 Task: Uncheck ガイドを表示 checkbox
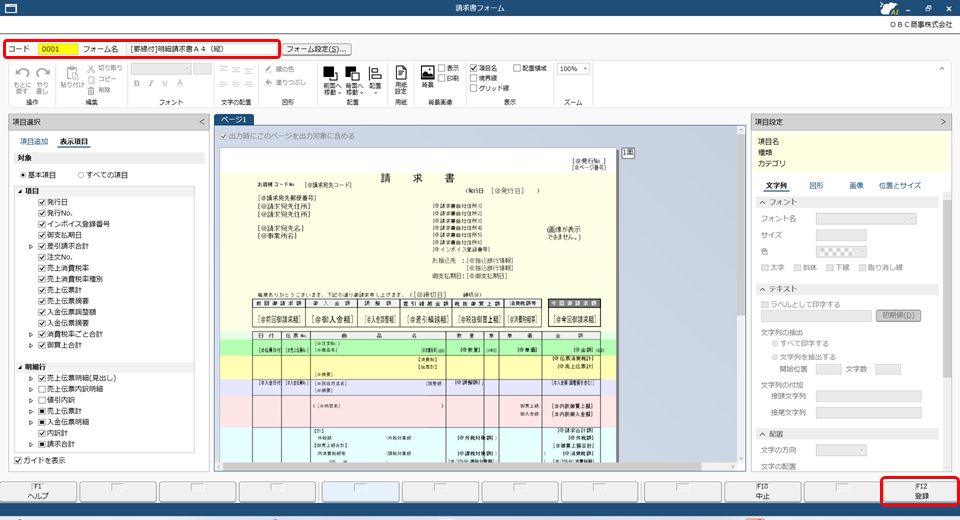(x=18, y=461)
